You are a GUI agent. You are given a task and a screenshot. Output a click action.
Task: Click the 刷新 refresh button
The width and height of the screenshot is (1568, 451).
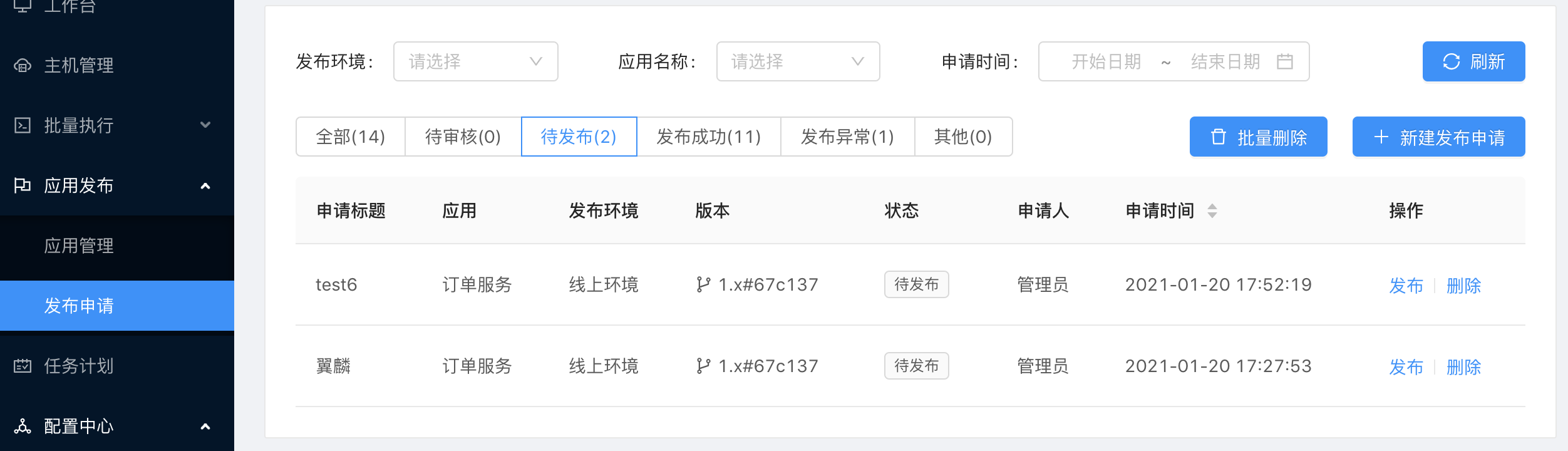pyautogui.click(x=1474, y=61)
